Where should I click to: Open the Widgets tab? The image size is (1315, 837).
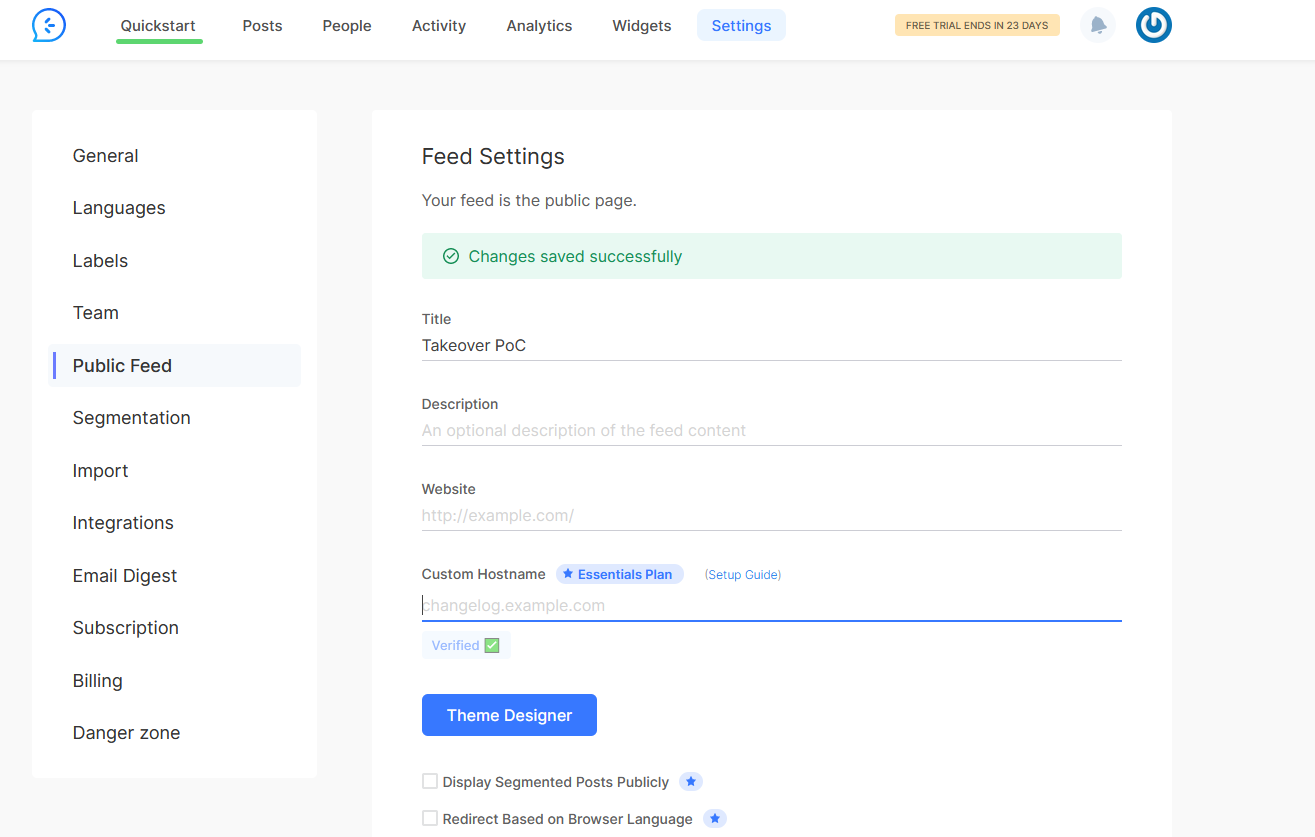click(x=641, y=26)
